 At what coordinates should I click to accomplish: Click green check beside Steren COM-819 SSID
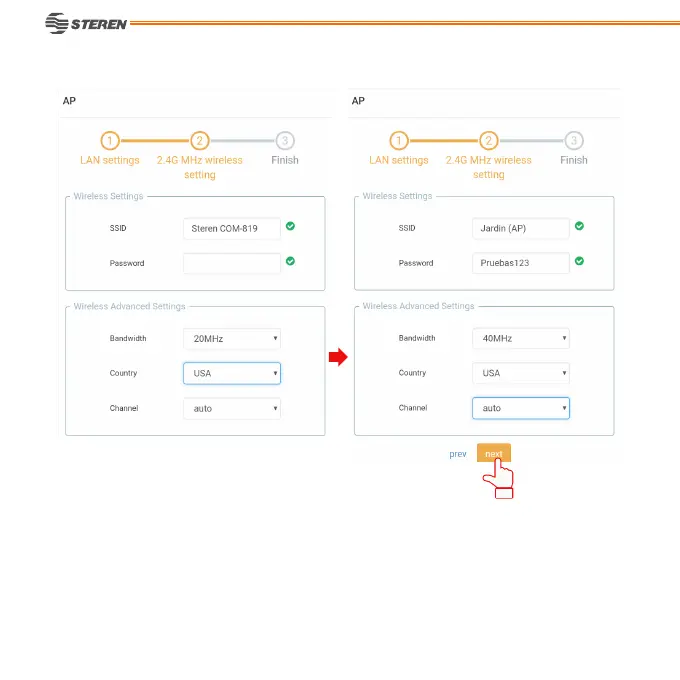290,226
